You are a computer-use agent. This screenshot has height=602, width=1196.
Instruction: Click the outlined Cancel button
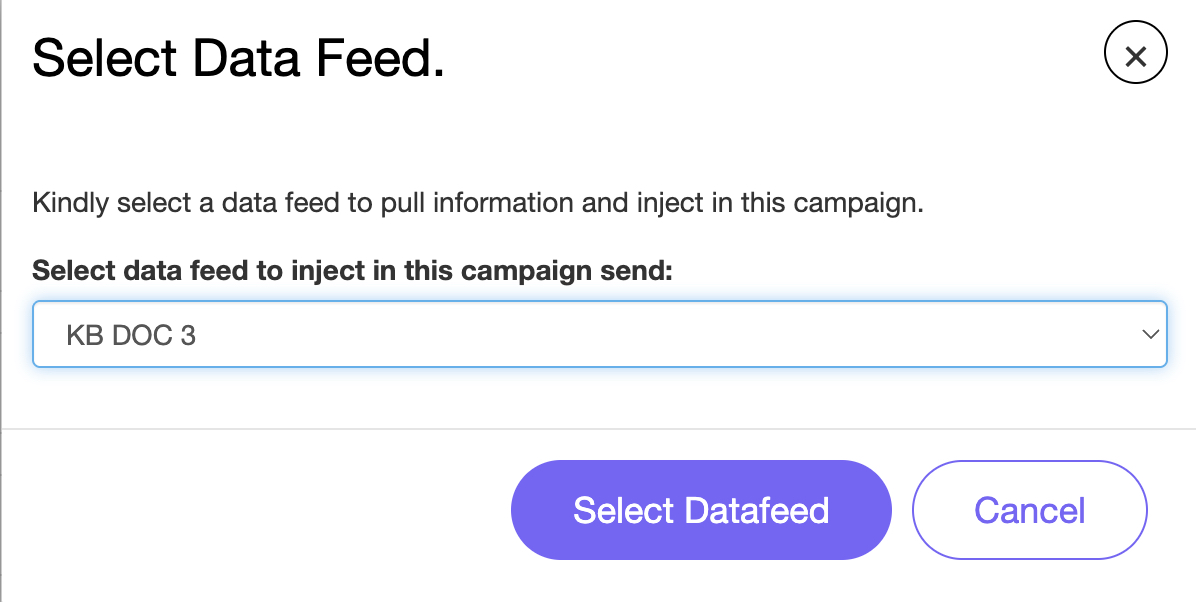(1030, 510)
